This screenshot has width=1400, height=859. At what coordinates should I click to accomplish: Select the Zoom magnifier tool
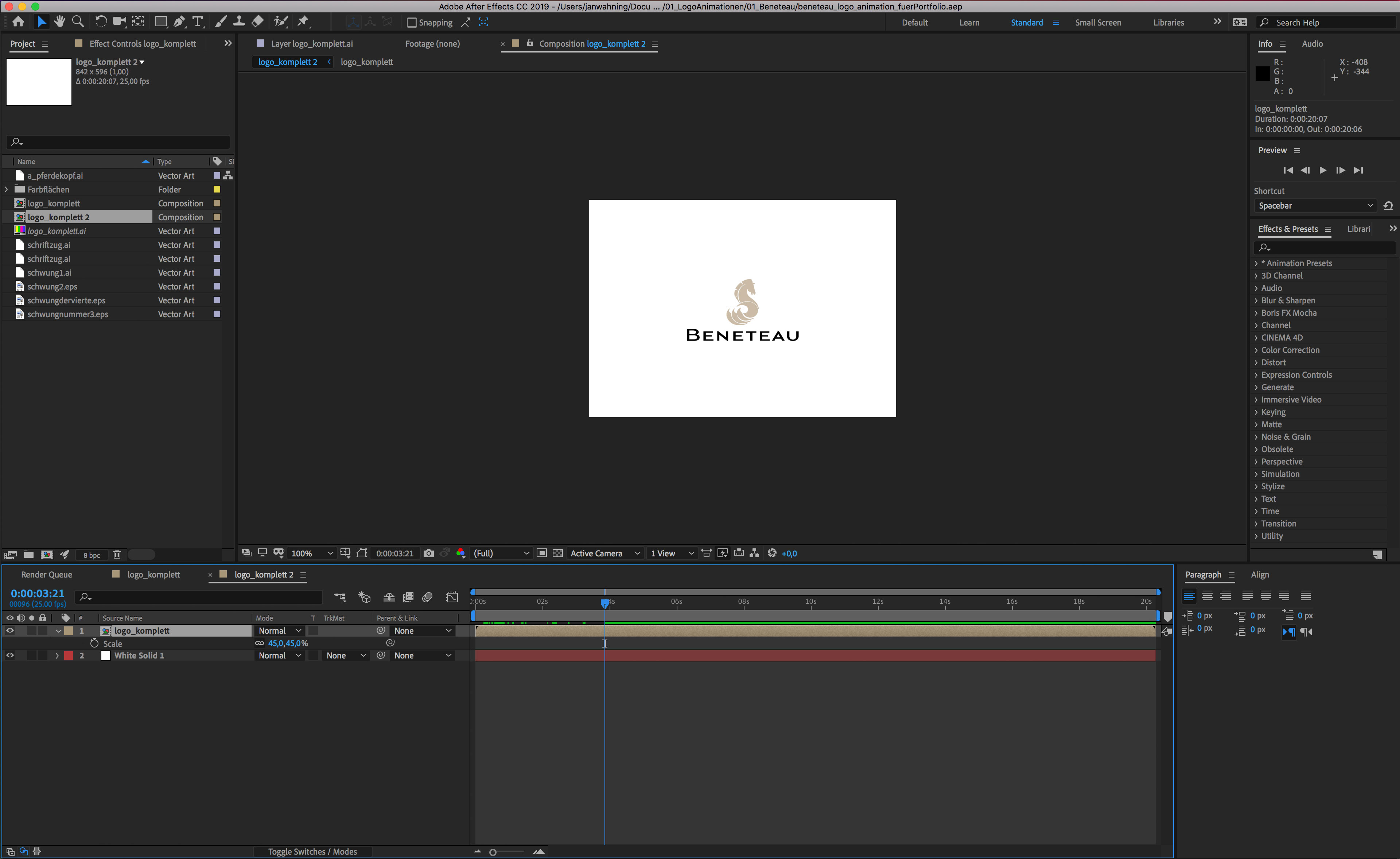(x=78, y=22)
